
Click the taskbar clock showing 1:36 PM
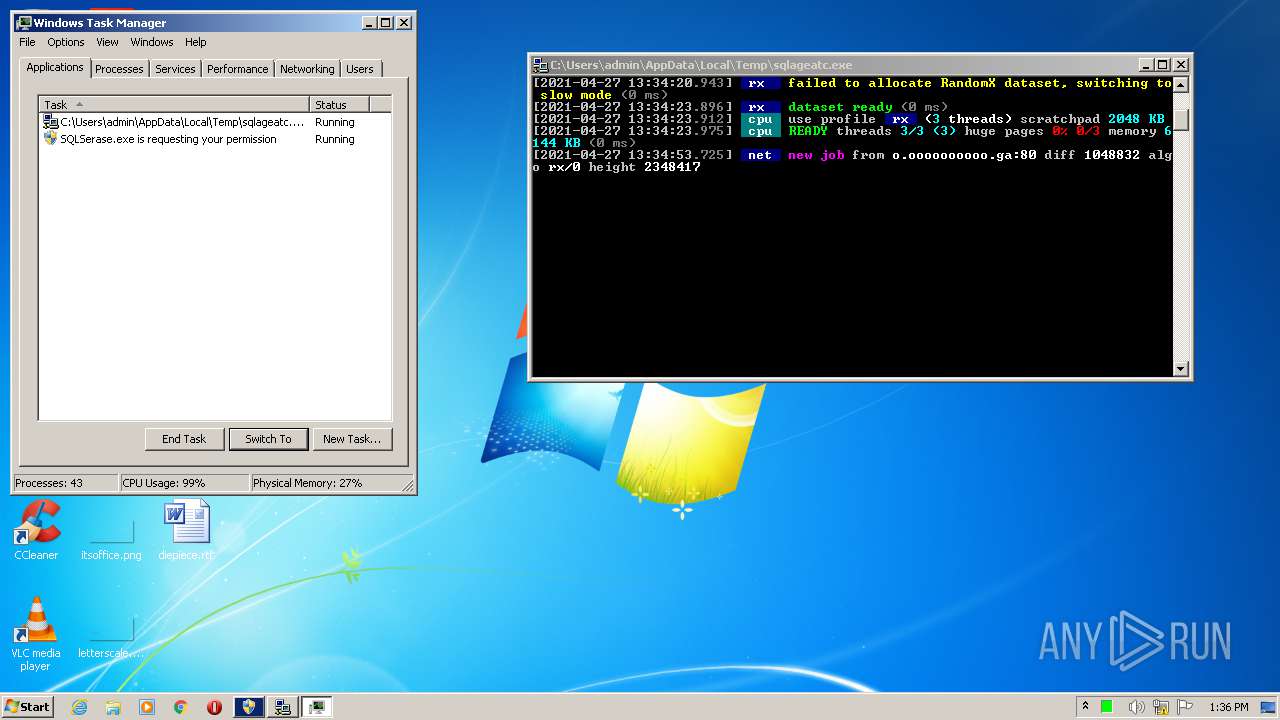pyautogui.click(x=1228, y=707)
